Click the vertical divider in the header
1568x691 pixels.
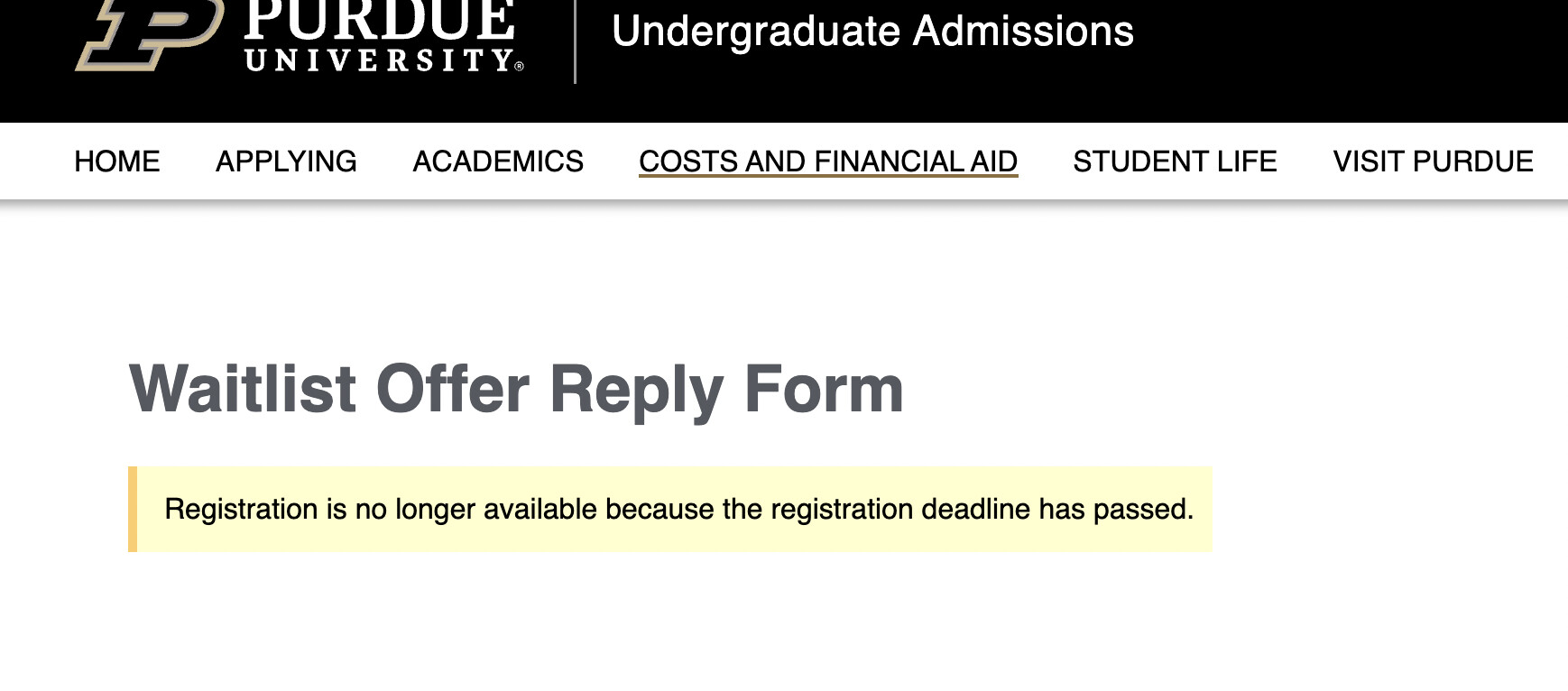pos(575,41)
